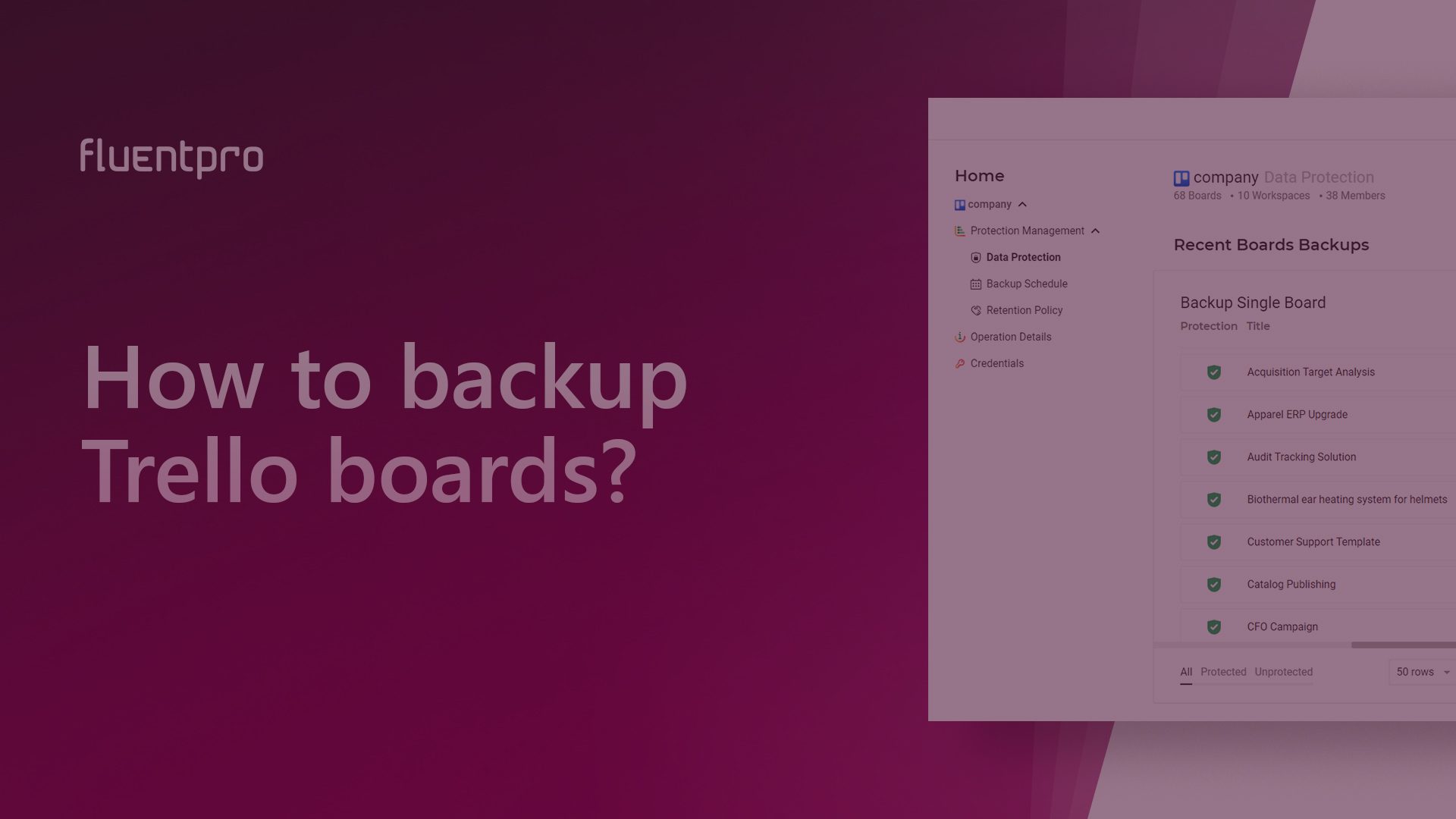Screen dimensions: 1456x819
Task: Toggle protection checkbox for Catalog Publishing board
Action: pos(1214,584)
